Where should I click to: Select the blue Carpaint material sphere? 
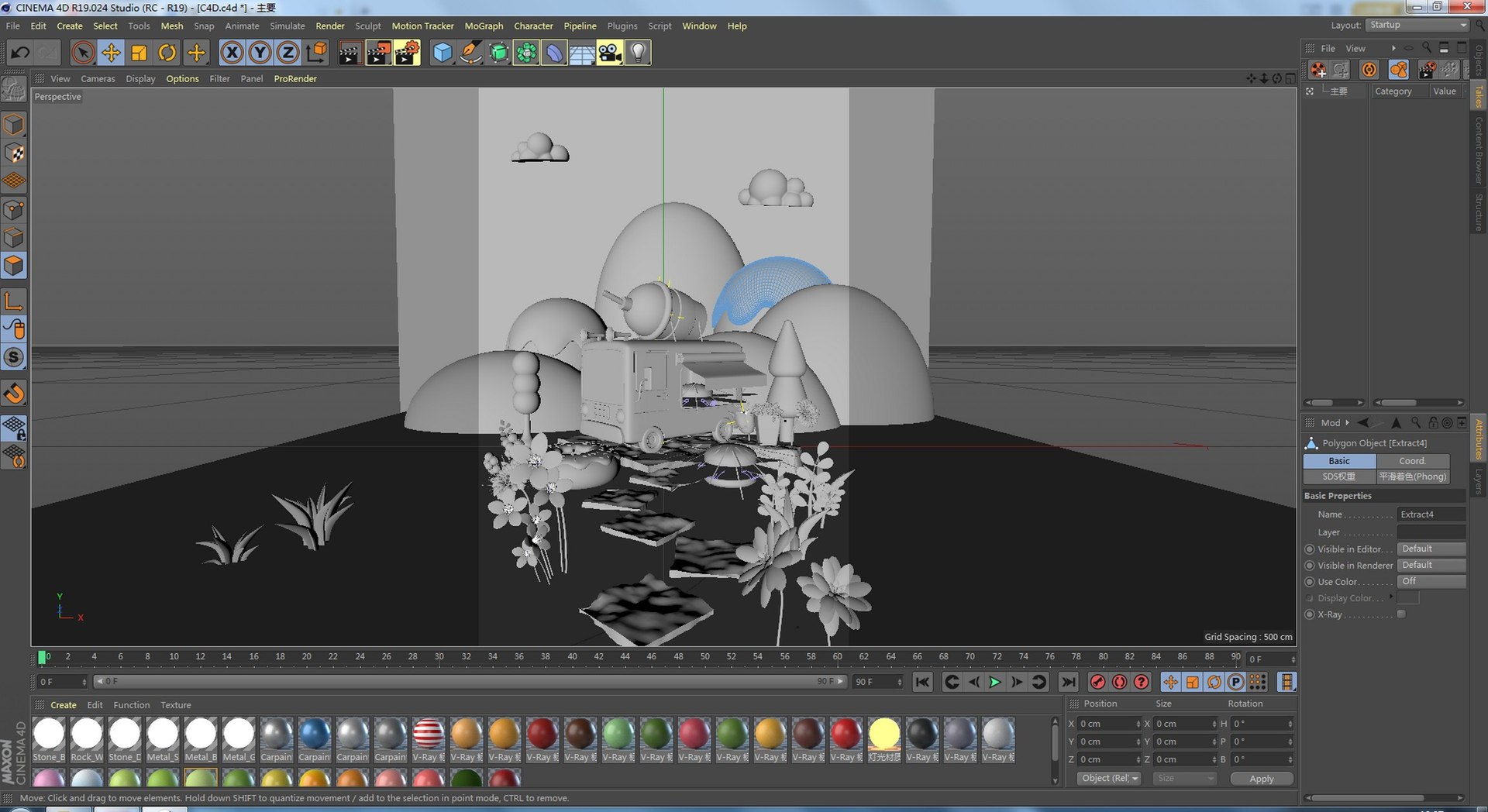(315, 733)
